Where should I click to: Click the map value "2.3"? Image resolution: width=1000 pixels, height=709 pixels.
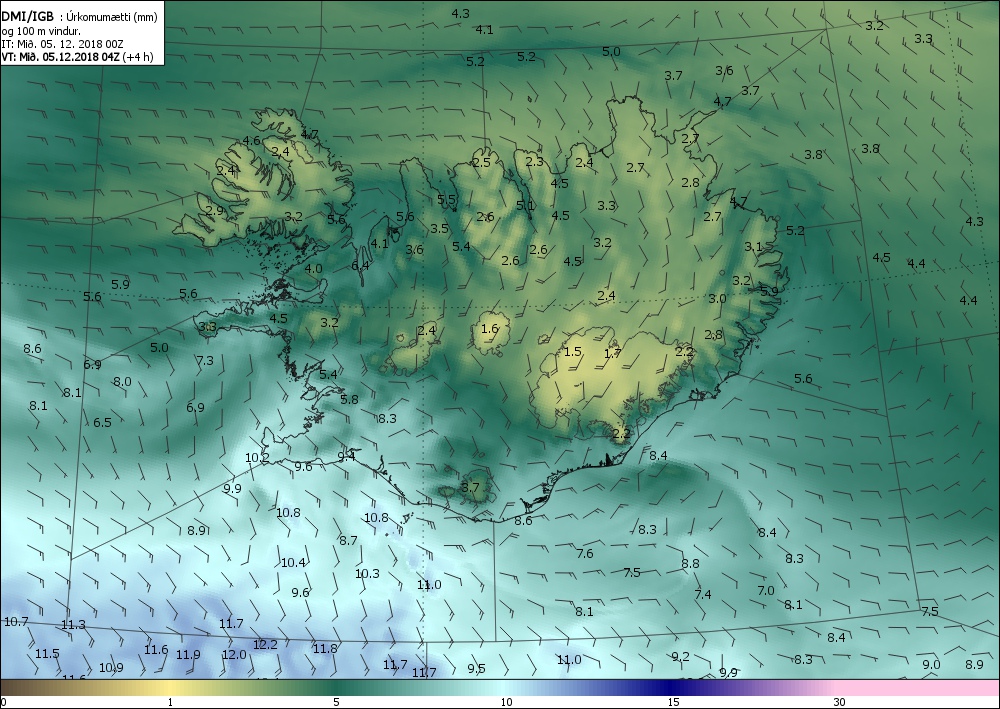click(534, 162)
